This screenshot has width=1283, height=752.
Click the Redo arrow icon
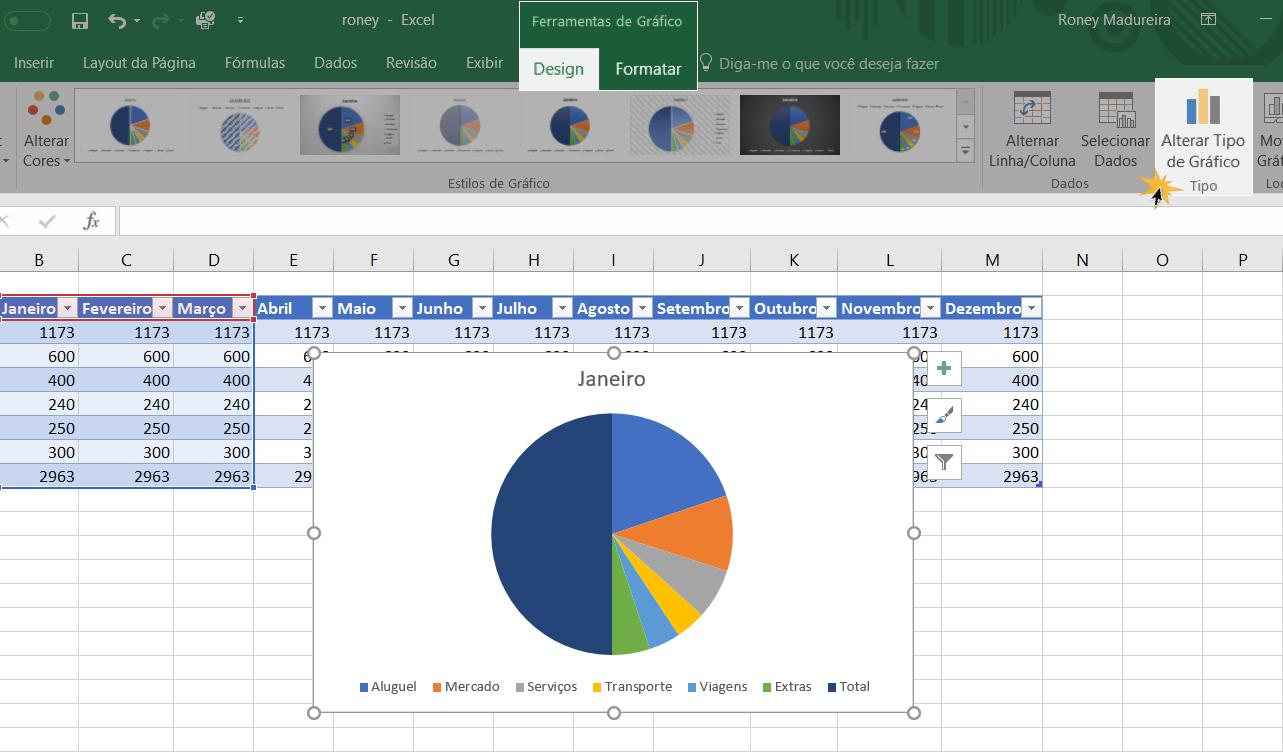[x=161, y=20]
